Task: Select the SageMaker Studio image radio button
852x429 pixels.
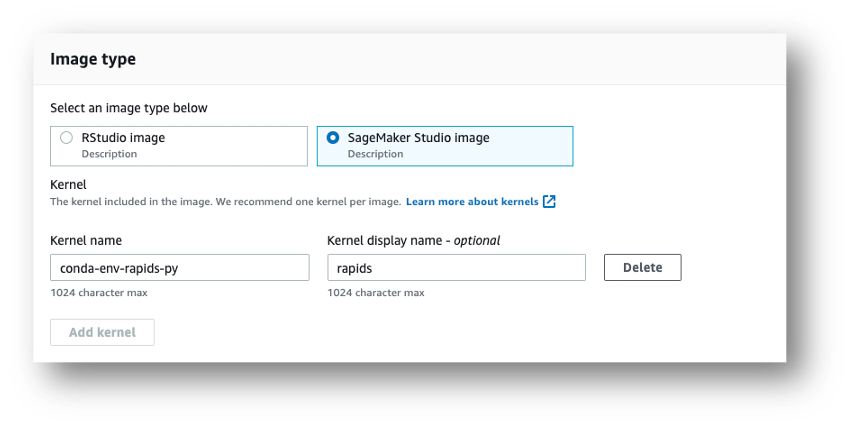Action: (x=333, y=138)
